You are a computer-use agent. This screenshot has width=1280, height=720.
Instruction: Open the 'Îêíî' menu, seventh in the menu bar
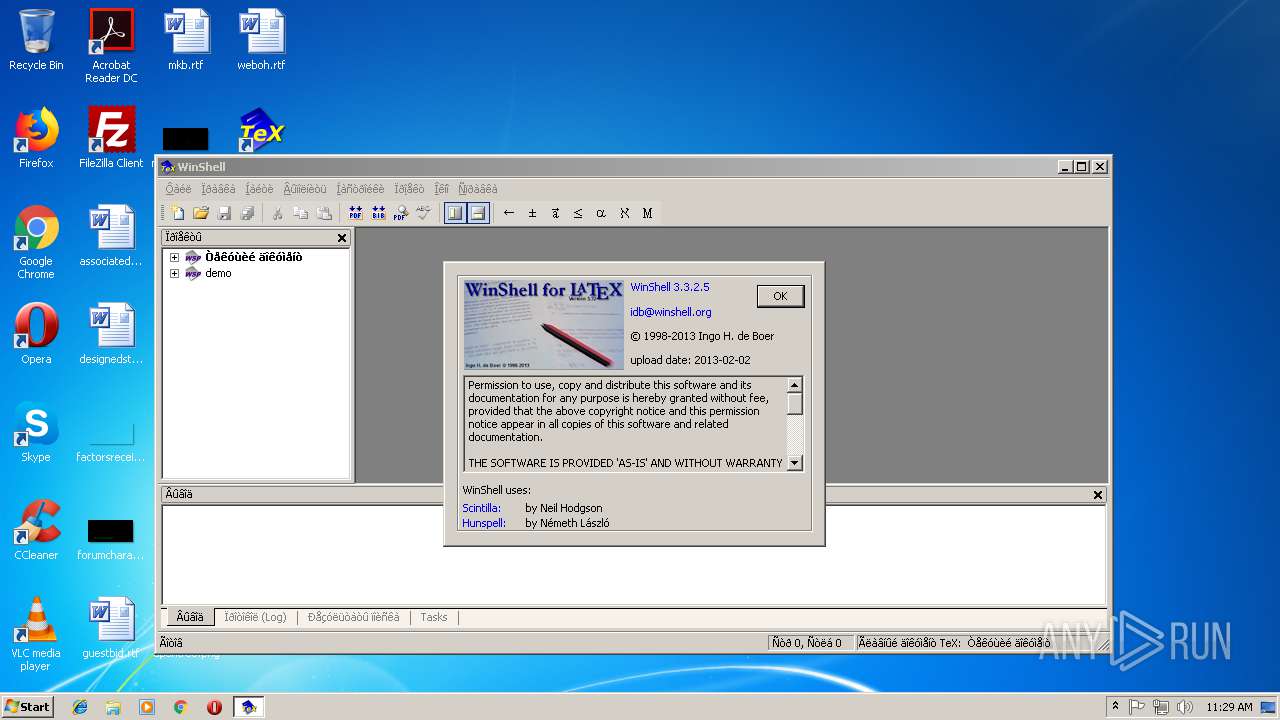(x=441, y=189)
